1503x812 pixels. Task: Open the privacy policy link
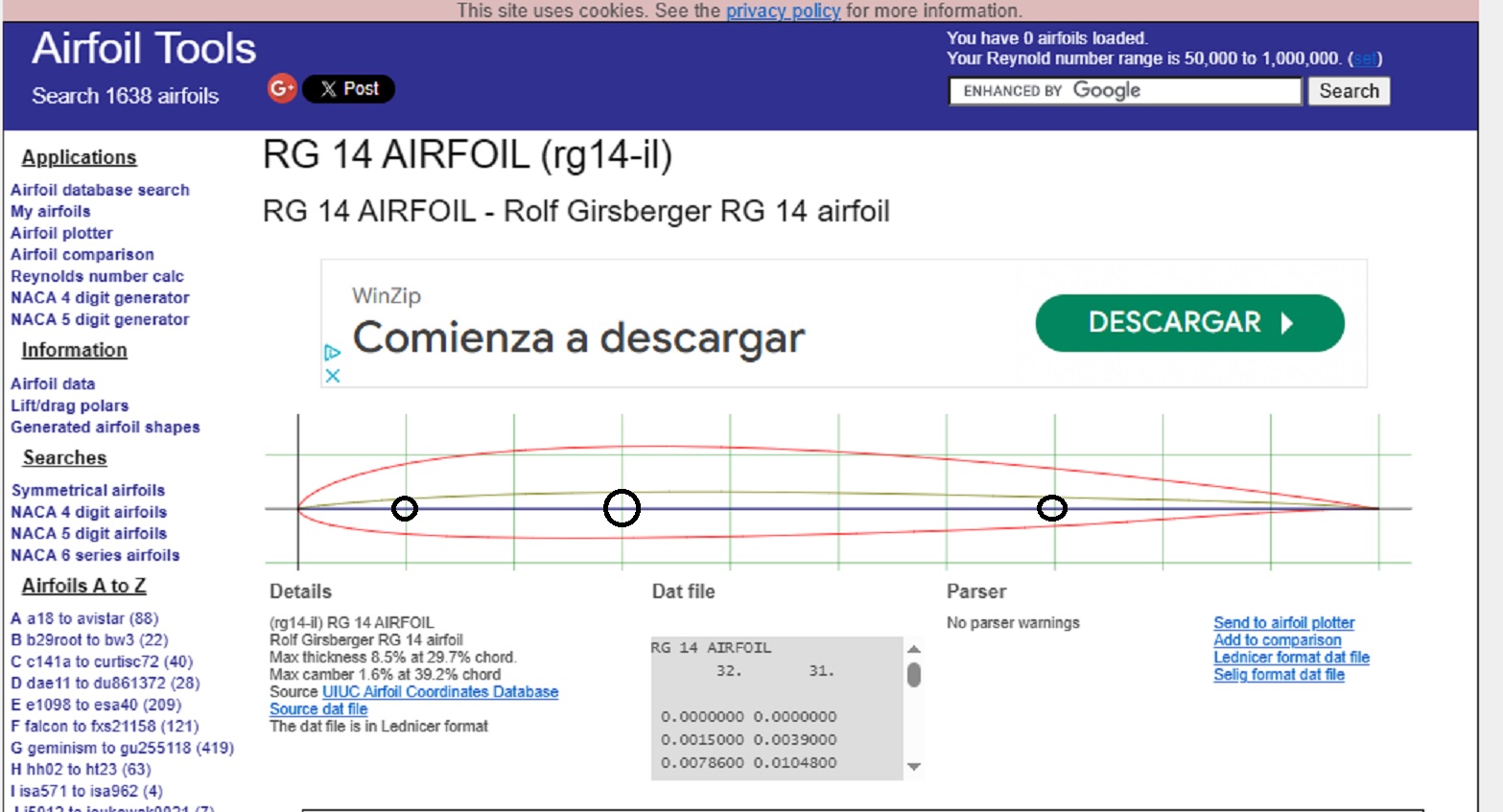coord(783,11)
